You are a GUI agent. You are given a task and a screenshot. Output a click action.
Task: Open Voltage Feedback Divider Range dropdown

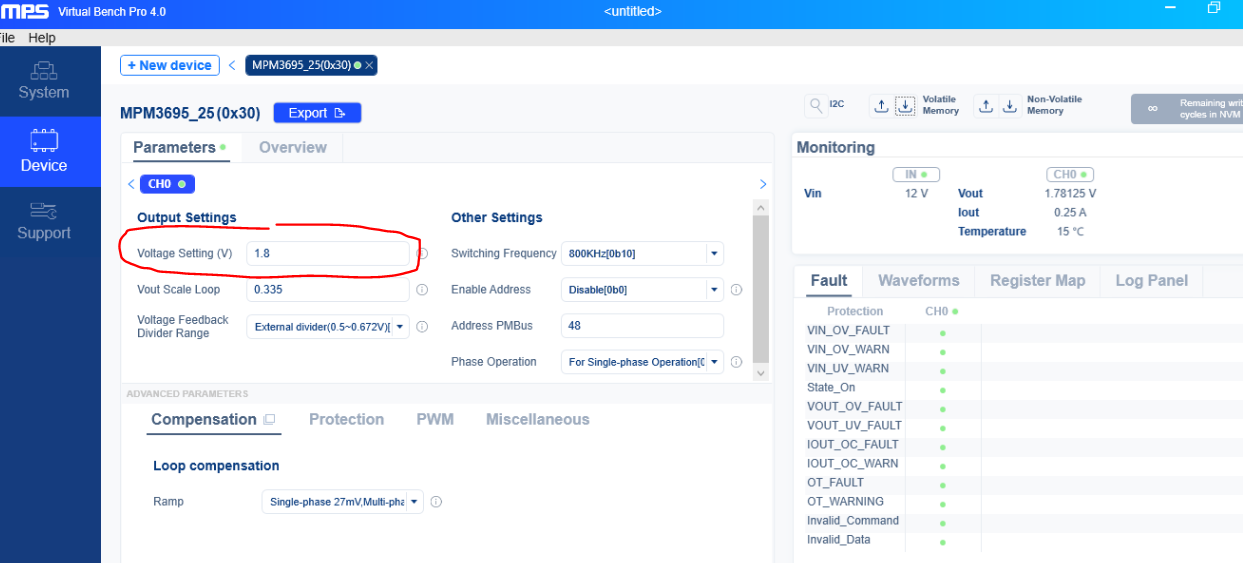pos(328,326)
